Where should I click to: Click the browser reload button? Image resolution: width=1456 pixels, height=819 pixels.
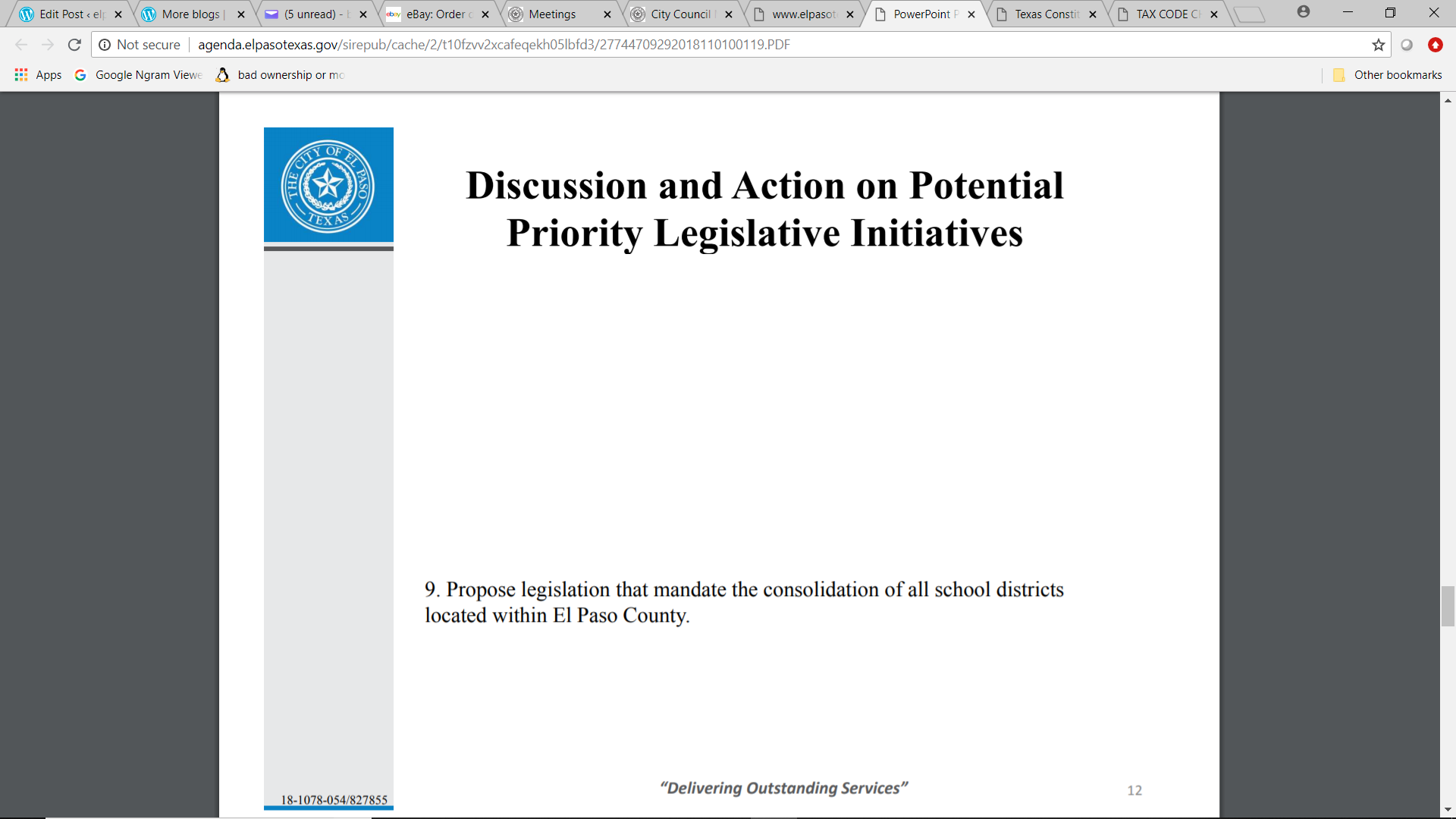(74, 45)
